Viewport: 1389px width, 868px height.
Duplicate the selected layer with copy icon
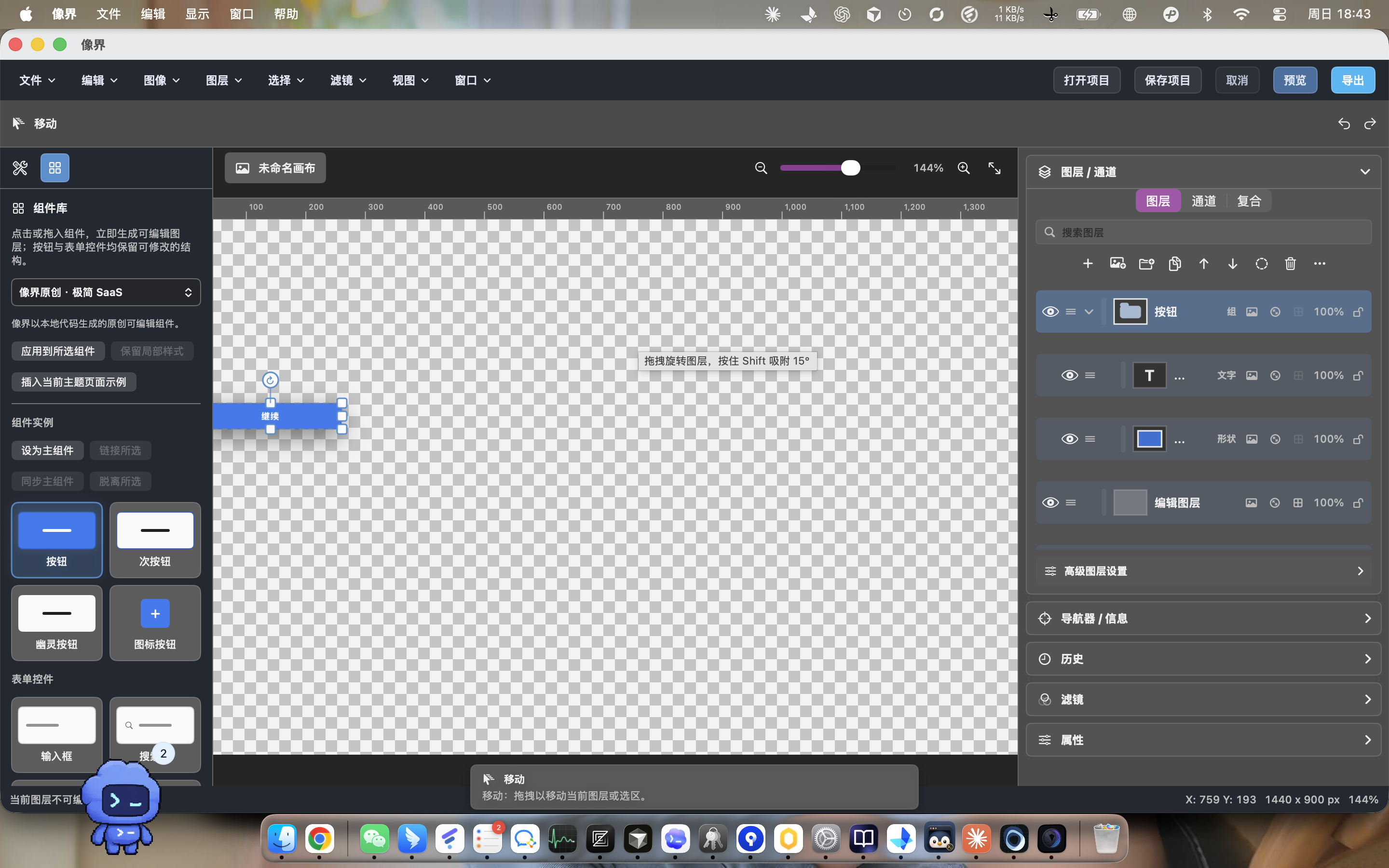pyautogui.click(x=1175, y=263)
